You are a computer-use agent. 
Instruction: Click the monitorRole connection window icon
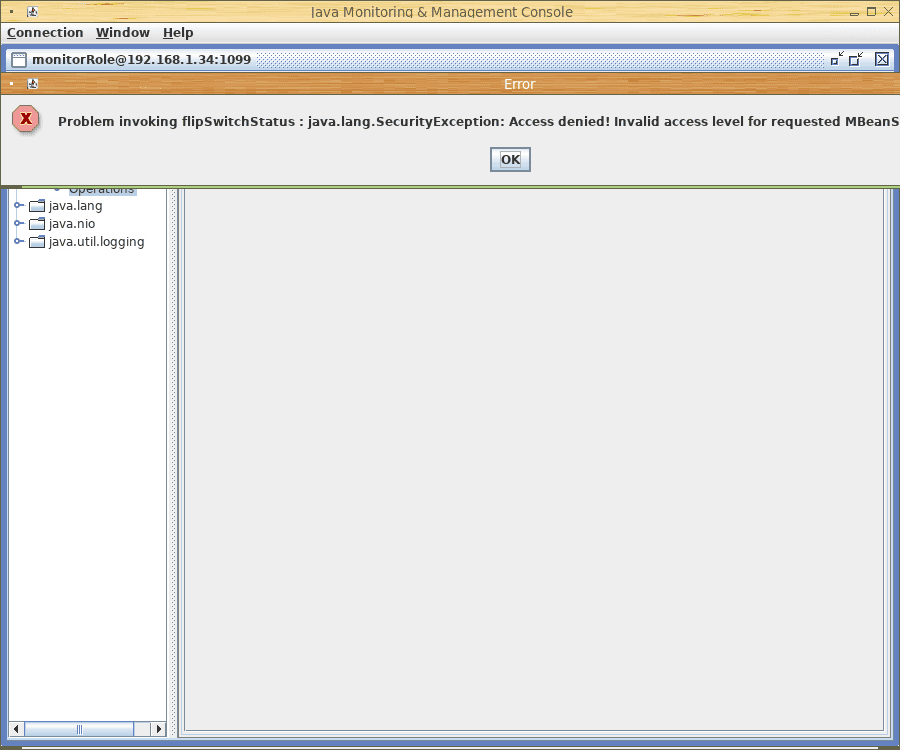point(19,60)
